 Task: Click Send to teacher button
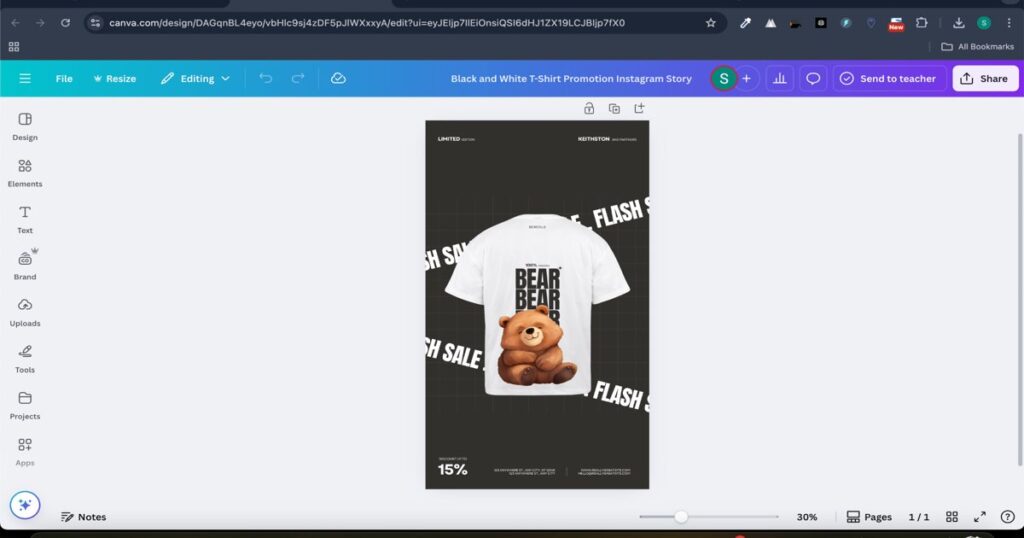pos(888,78)
